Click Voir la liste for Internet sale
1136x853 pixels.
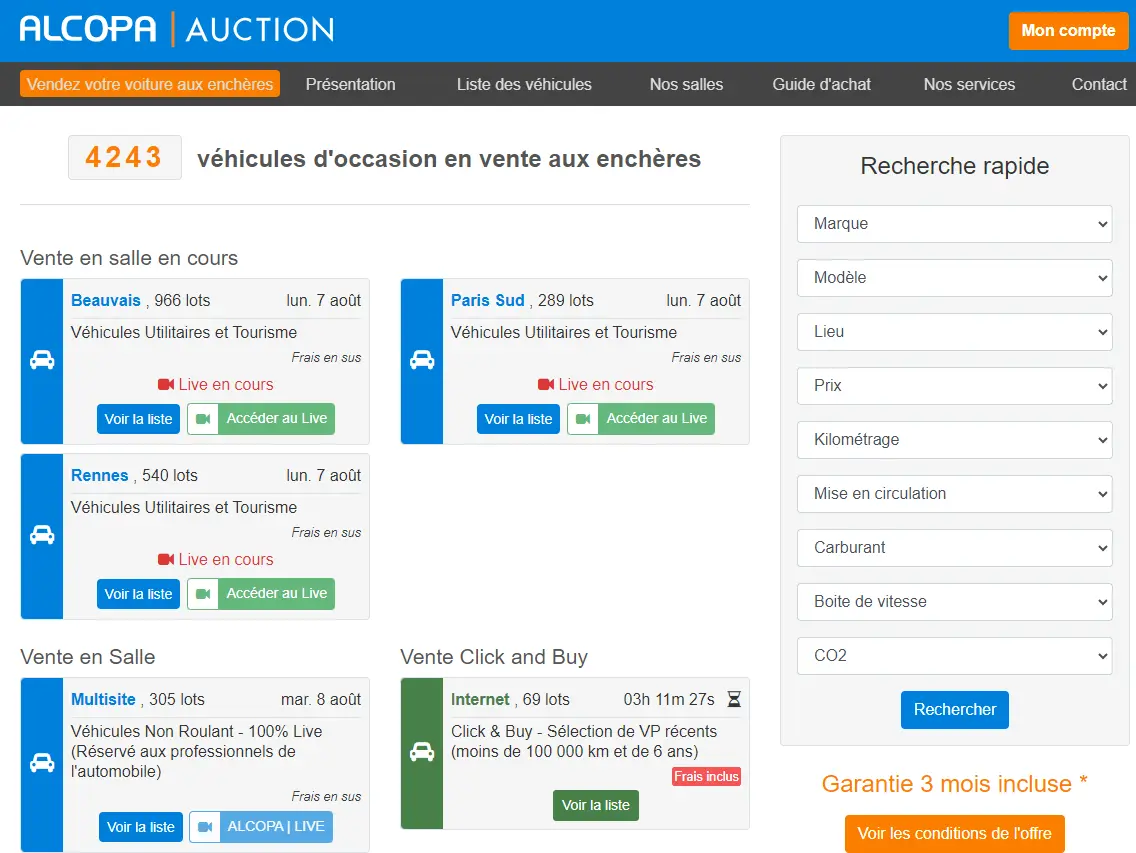click(596, 805)
